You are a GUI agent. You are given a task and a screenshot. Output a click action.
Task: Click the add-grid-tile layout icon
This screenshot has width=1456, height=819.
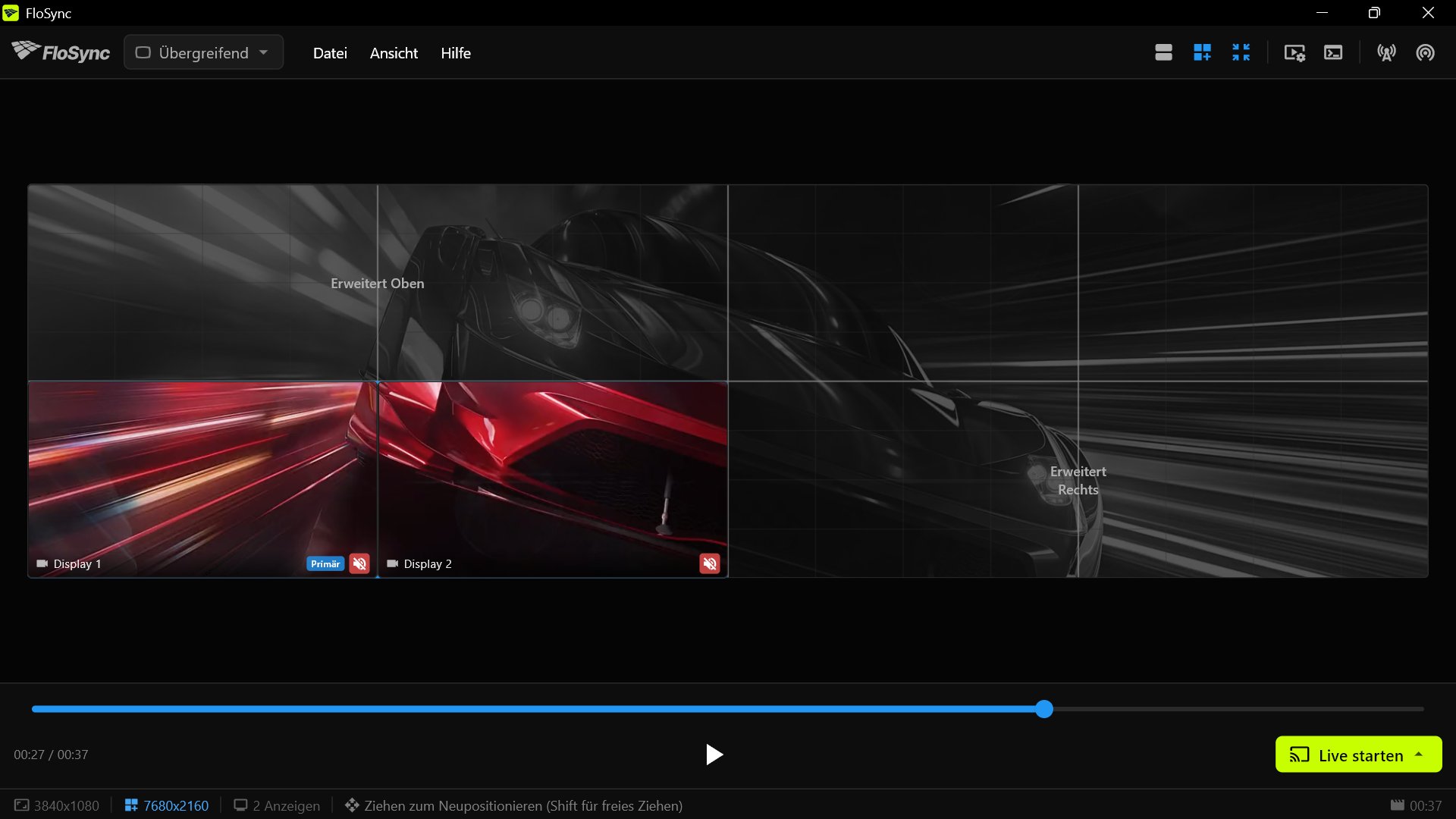pos(1202,52)
